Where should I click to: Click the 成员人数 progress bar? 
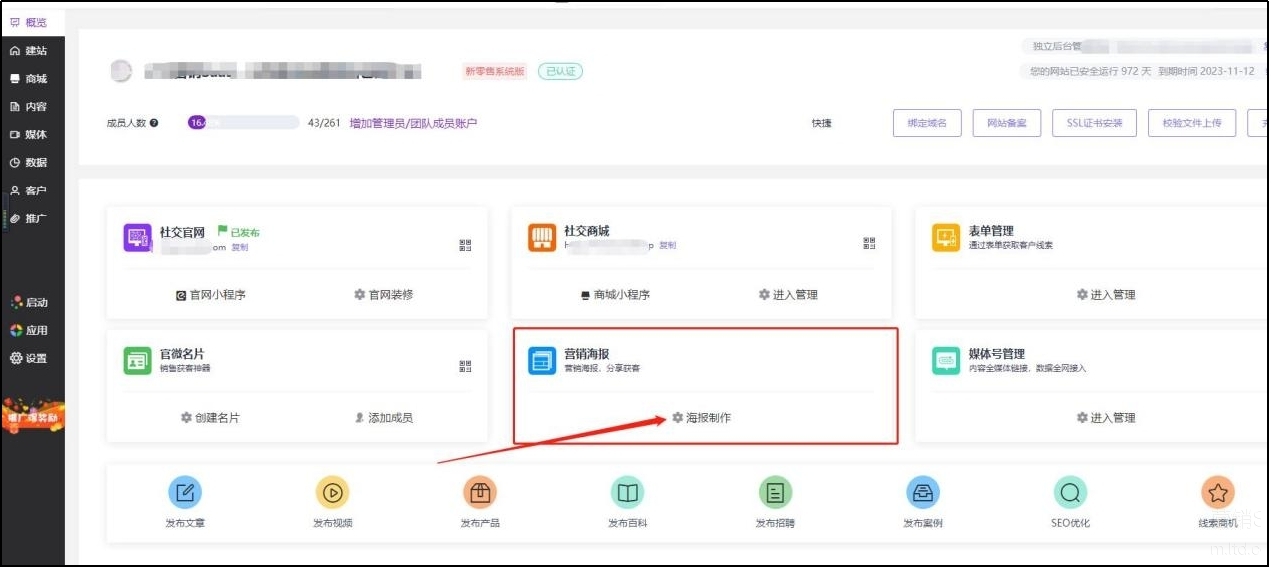pyautogui.click(x=243, y=123)
